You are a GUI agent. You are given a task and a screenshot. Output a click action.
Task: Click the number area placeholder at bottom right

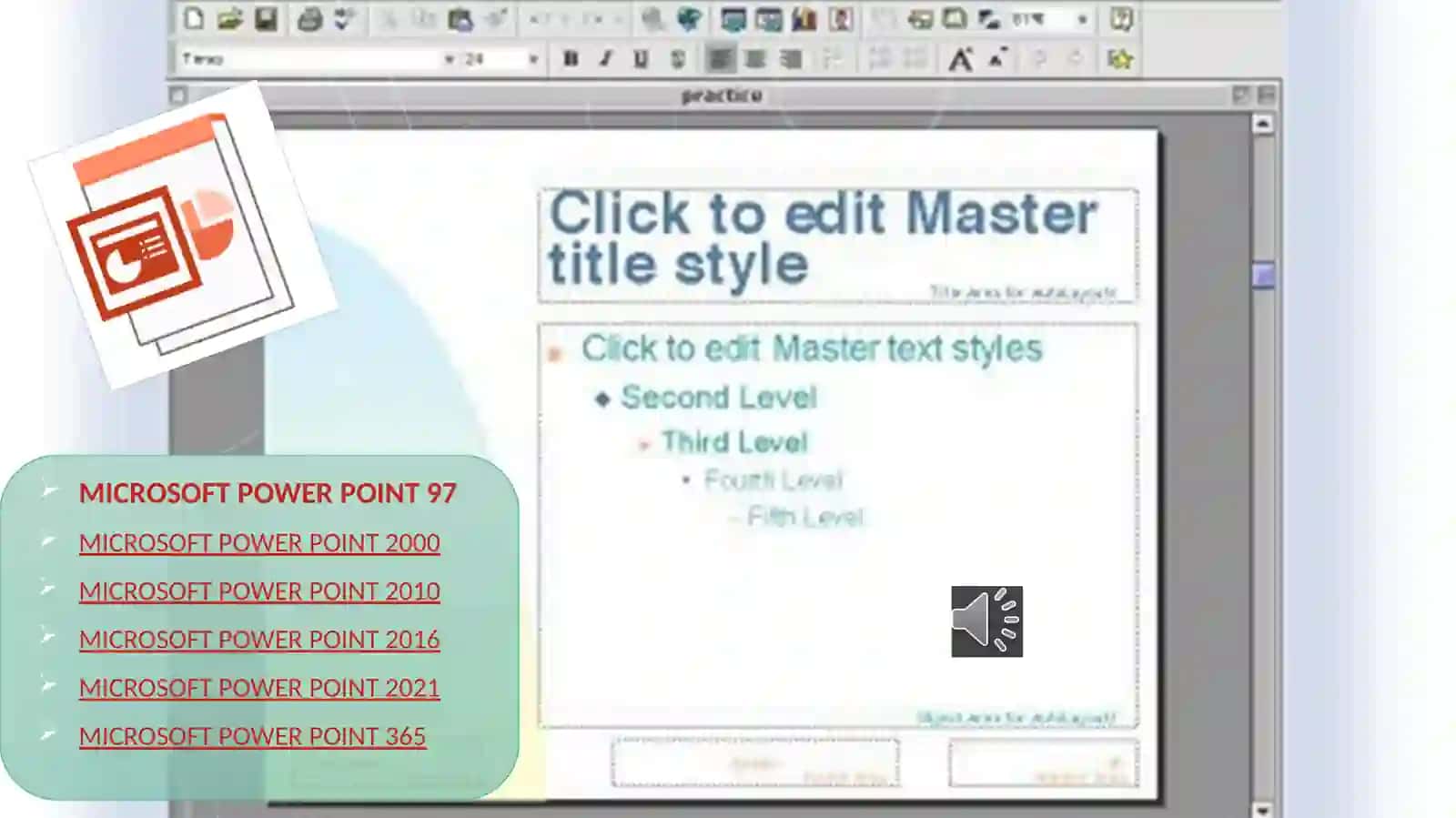coord(1043,762)
